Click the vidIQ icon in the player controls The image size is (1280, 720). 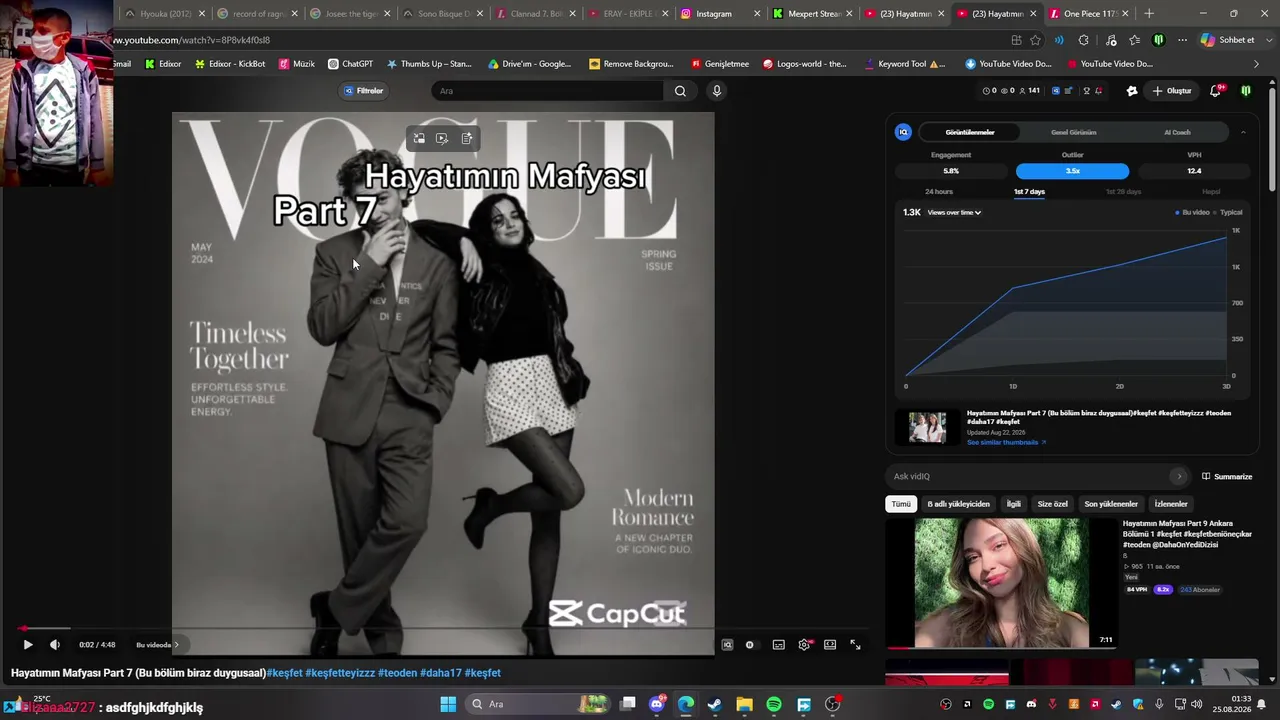click(x=727, y=645)
